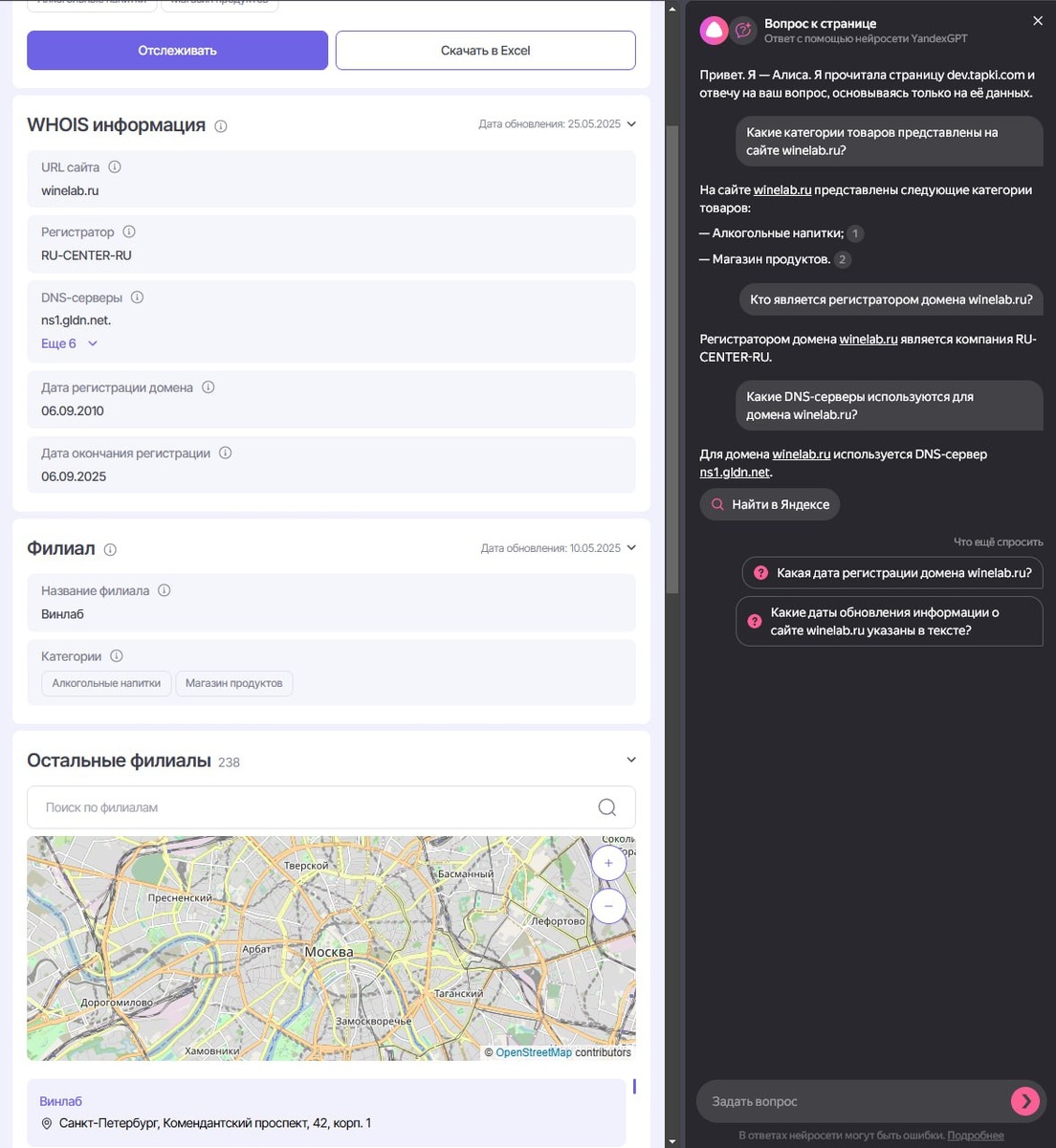Expand the WHOIS update date chevron
The height and width of the screenshot is (1148, 1056).
(x=631, y=124)
